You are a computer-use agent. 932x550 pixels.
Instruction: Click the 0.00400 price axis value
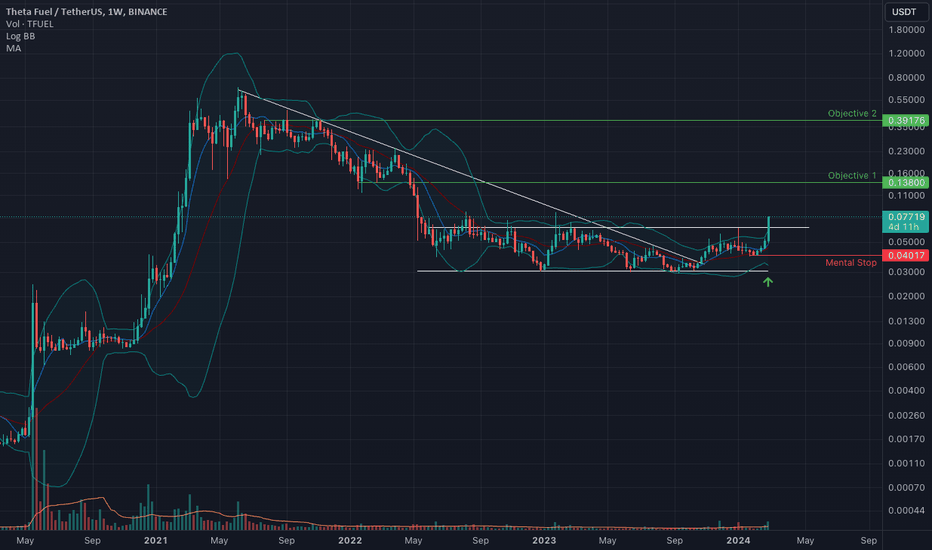point(906,391)
